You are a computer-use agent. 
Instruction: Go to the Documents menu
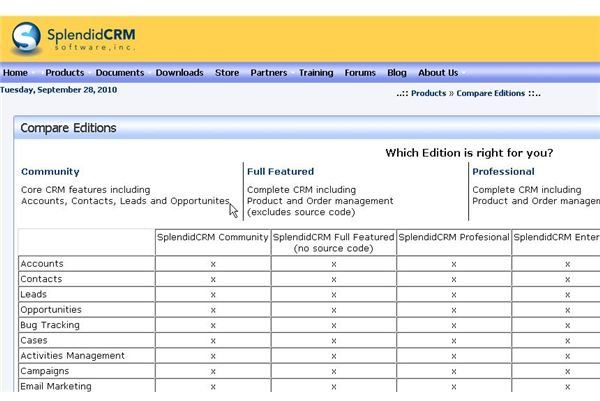(120, 73)
